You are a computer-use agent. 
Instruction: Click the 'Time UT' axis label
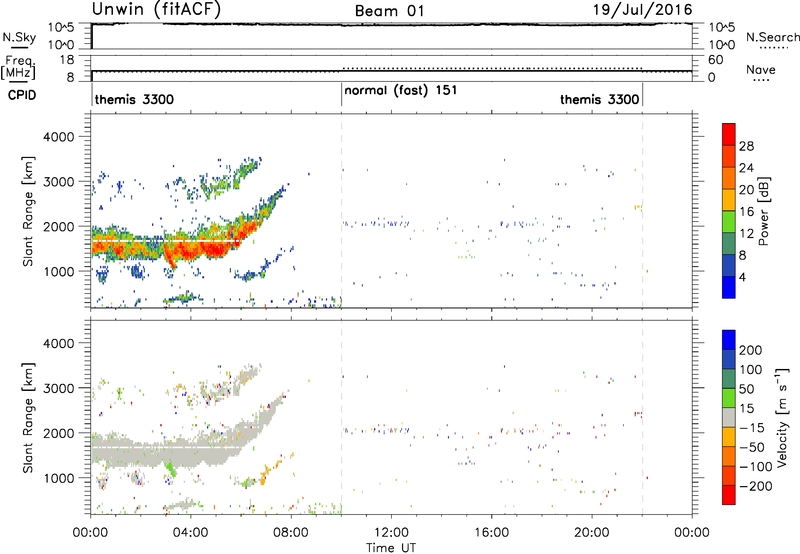click(x=391, y=548)
